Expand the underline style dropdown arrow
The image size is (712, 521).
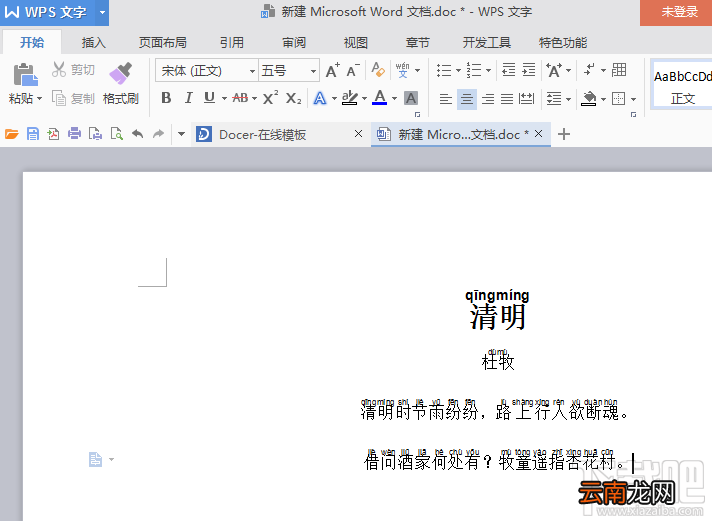pos(224,99)
